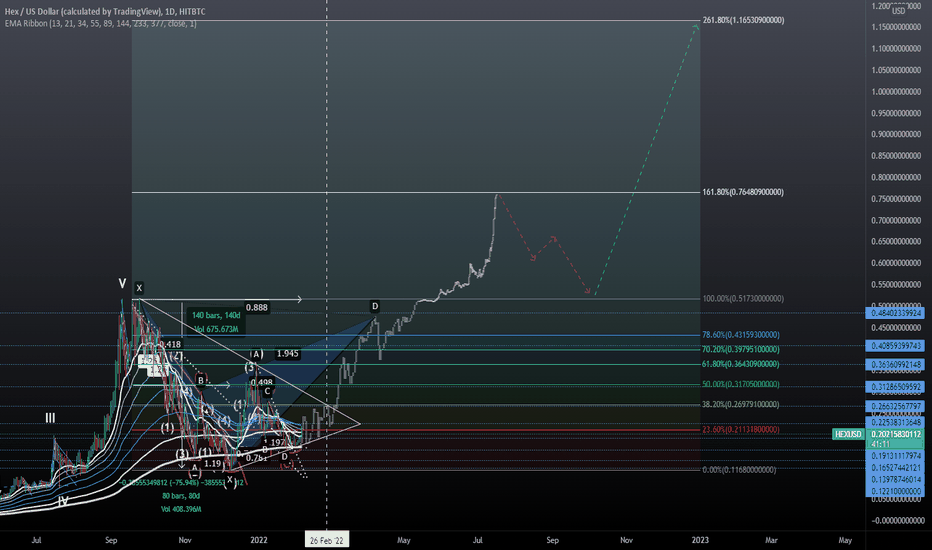The height and width of the screenshot is (550, 932).
Task: Click the 0.418 ratio label
Action: [x=170, y=344]
